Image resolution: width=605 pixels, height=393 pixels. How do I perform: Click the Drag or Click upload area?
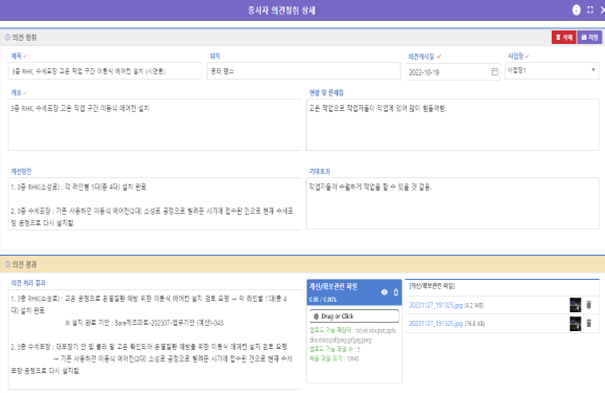[x=354, y=316]
